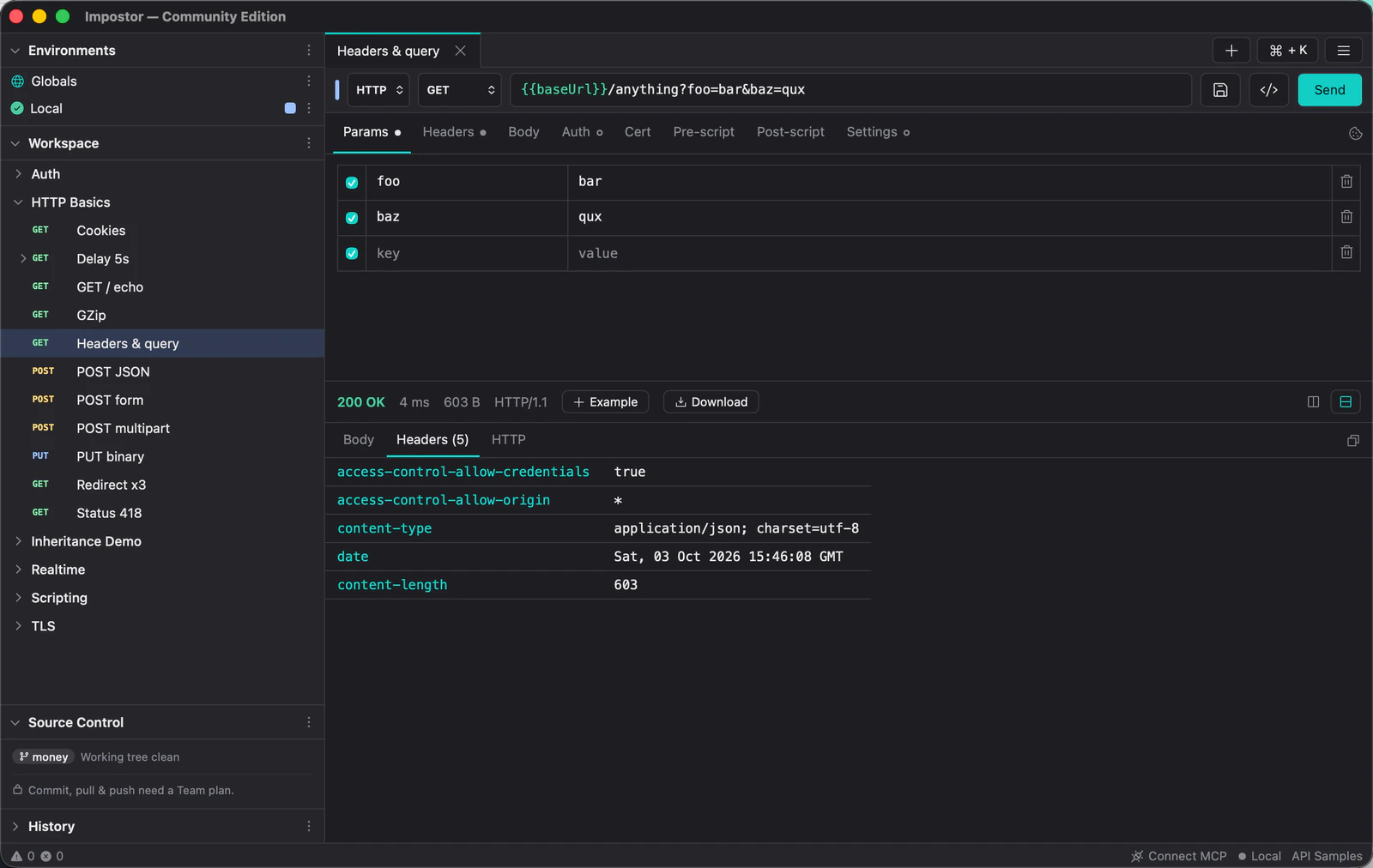1373x868 pixels.
Task: Open History section options menu
Action: tap(309, 826)
